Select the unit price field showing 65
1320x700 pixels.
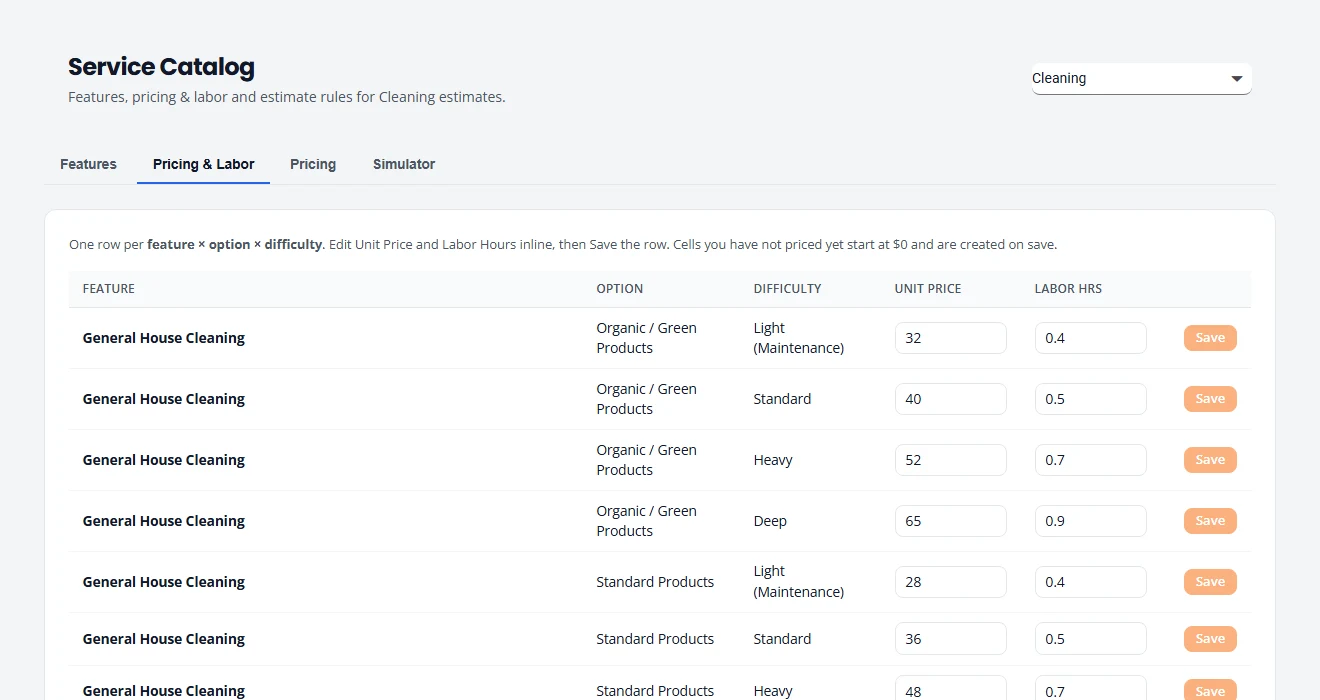(x=950, y=521)
